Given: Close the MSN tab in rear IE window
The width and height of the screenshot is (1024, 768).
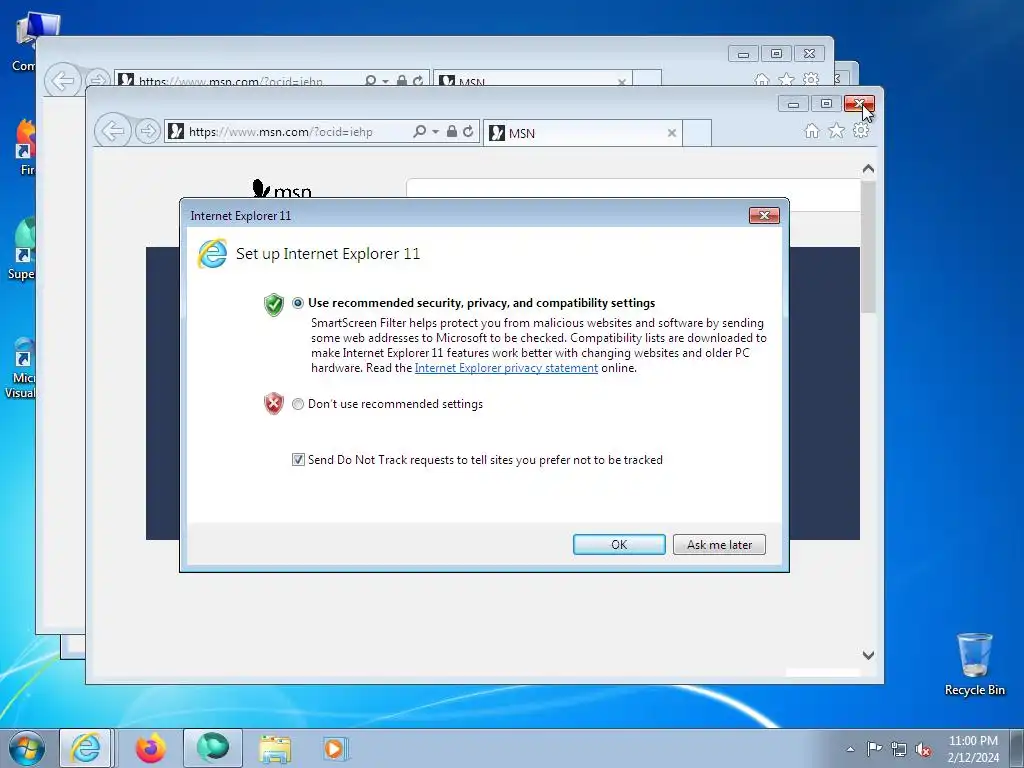Looking at the screenshot, I should coord(622,82).
